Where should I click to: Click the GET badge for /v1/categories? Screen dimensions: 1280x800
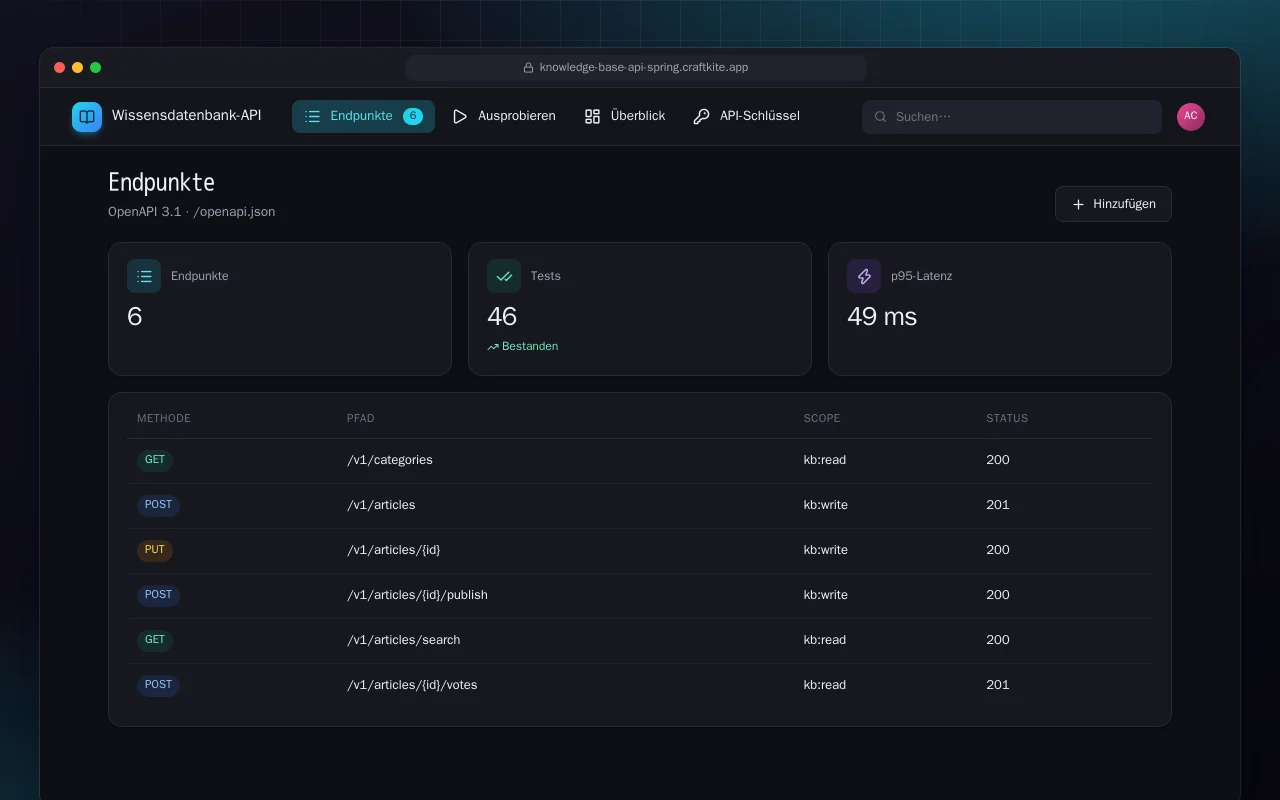[155, 460]
